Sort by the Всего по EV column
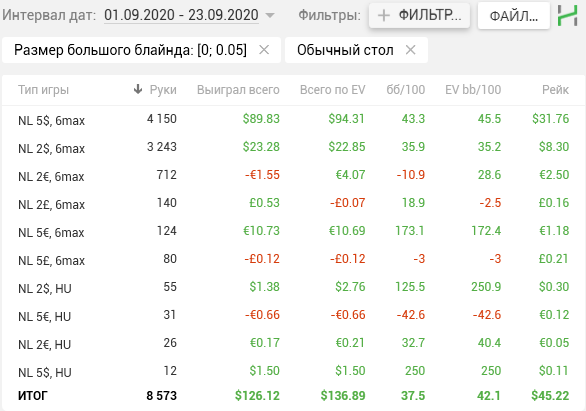This screenshot has height=411, width=586. tap(332, 90)
